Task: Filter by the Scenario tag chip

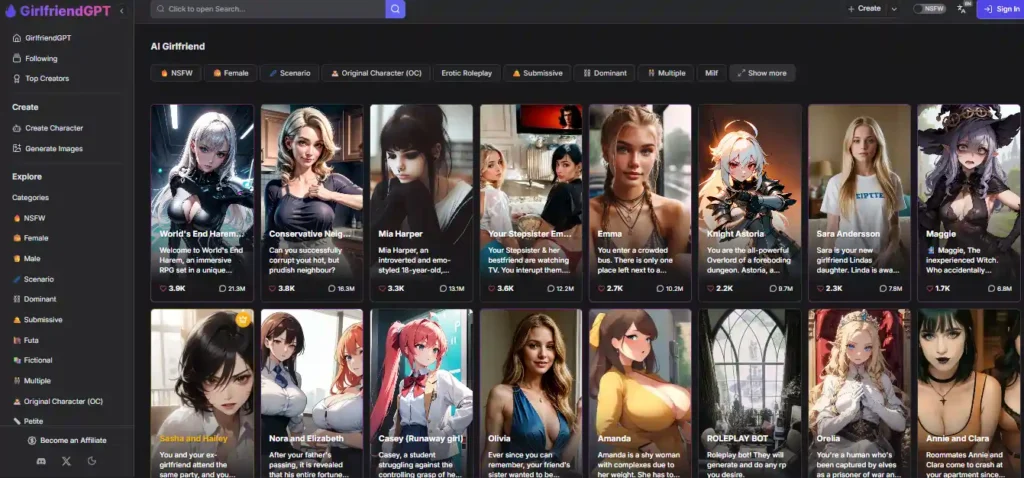Action: tap(289, 73)
